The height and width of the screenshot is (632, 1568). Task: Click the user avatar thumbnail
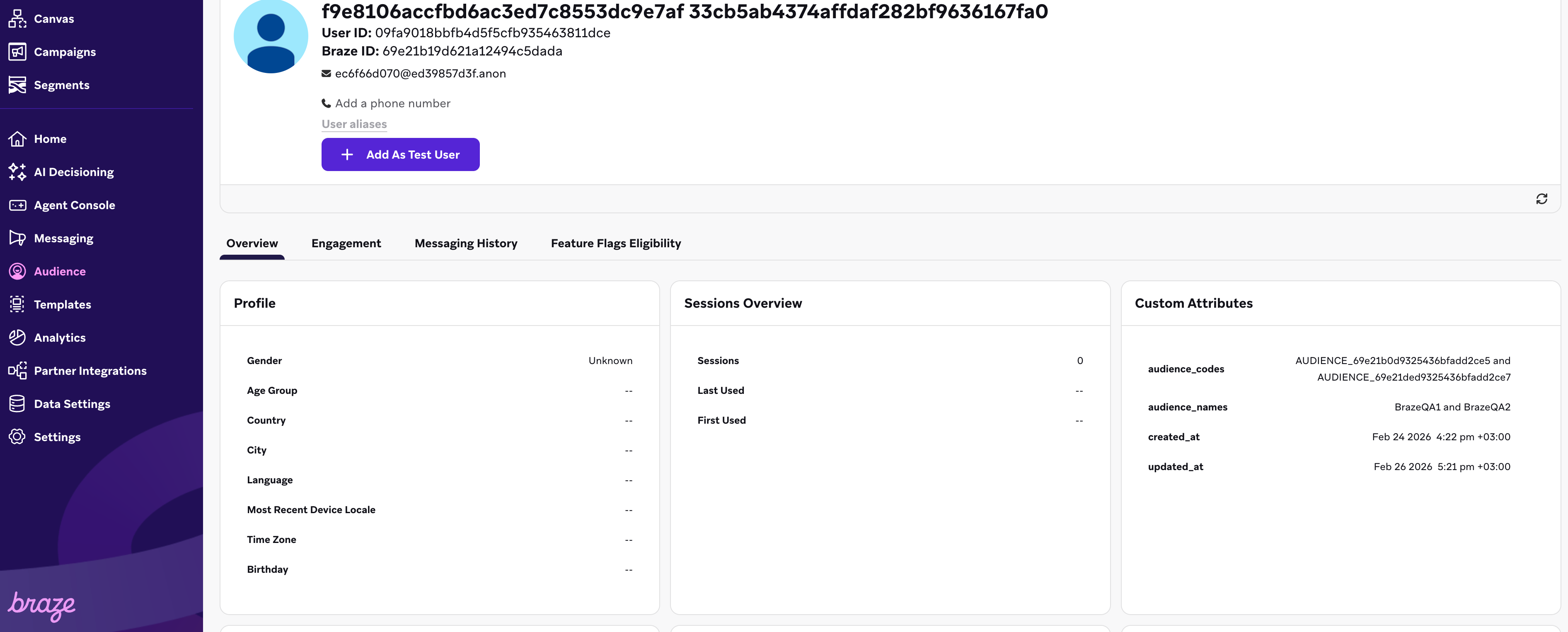pos(271,36)
